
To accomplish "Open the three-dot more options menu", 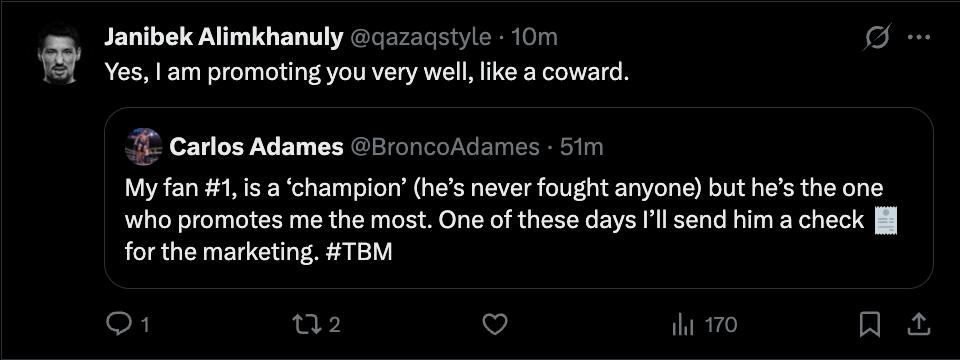I will [x=919, y=38].
